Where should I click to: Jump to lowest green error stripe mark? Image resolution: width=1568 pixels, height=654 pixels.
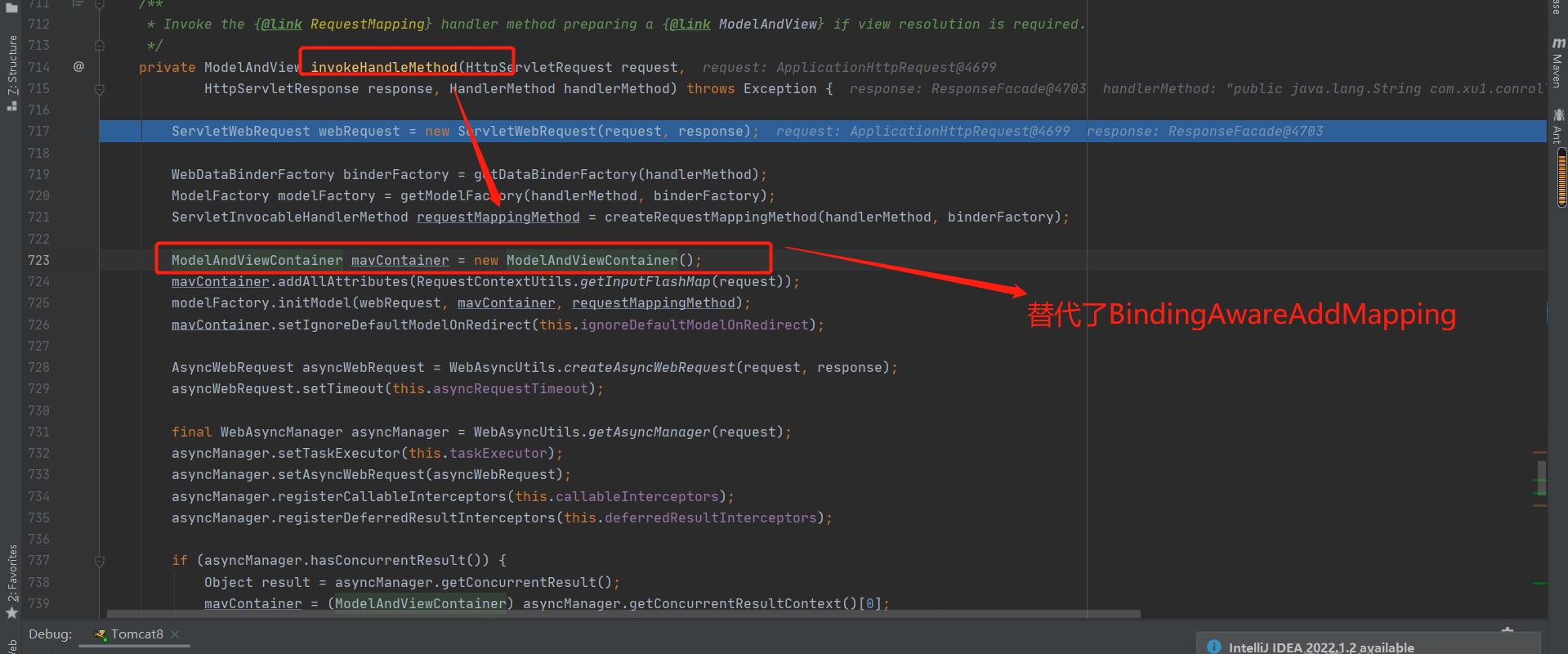(1540, 583)
